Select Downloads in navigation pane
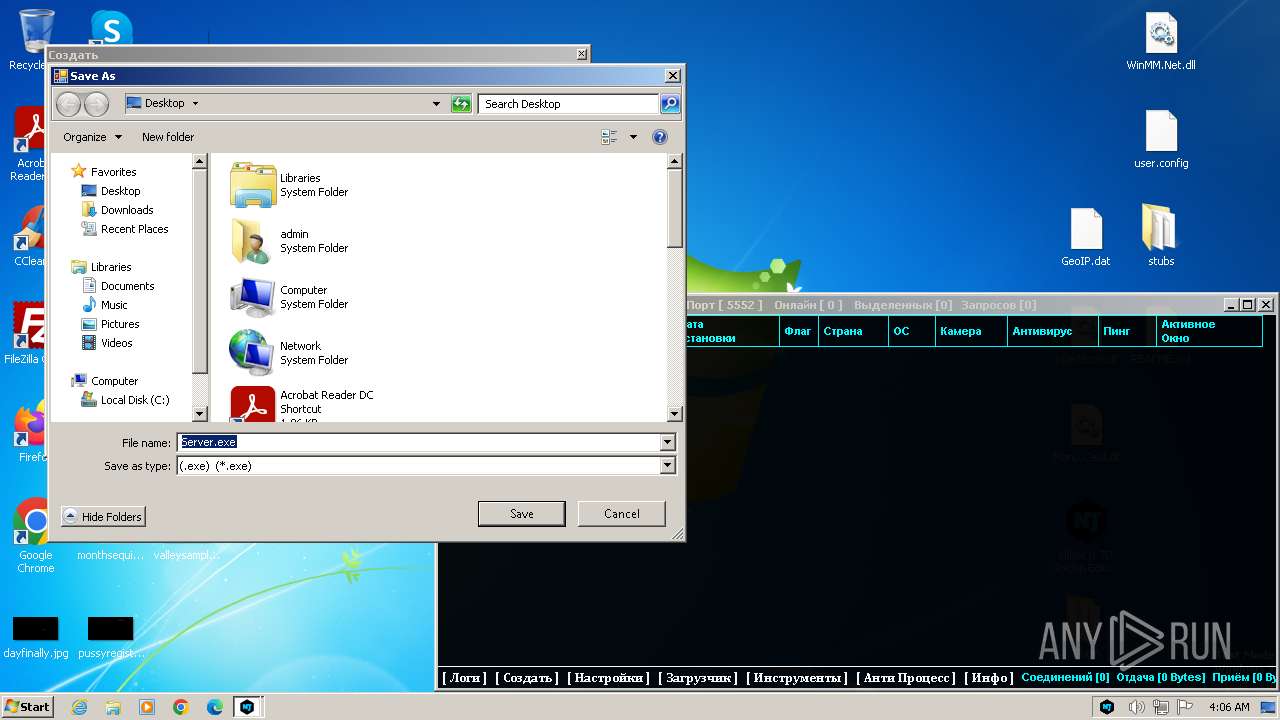The width and height of the screenshot is (1280, 720). click(x=127, y=210)
